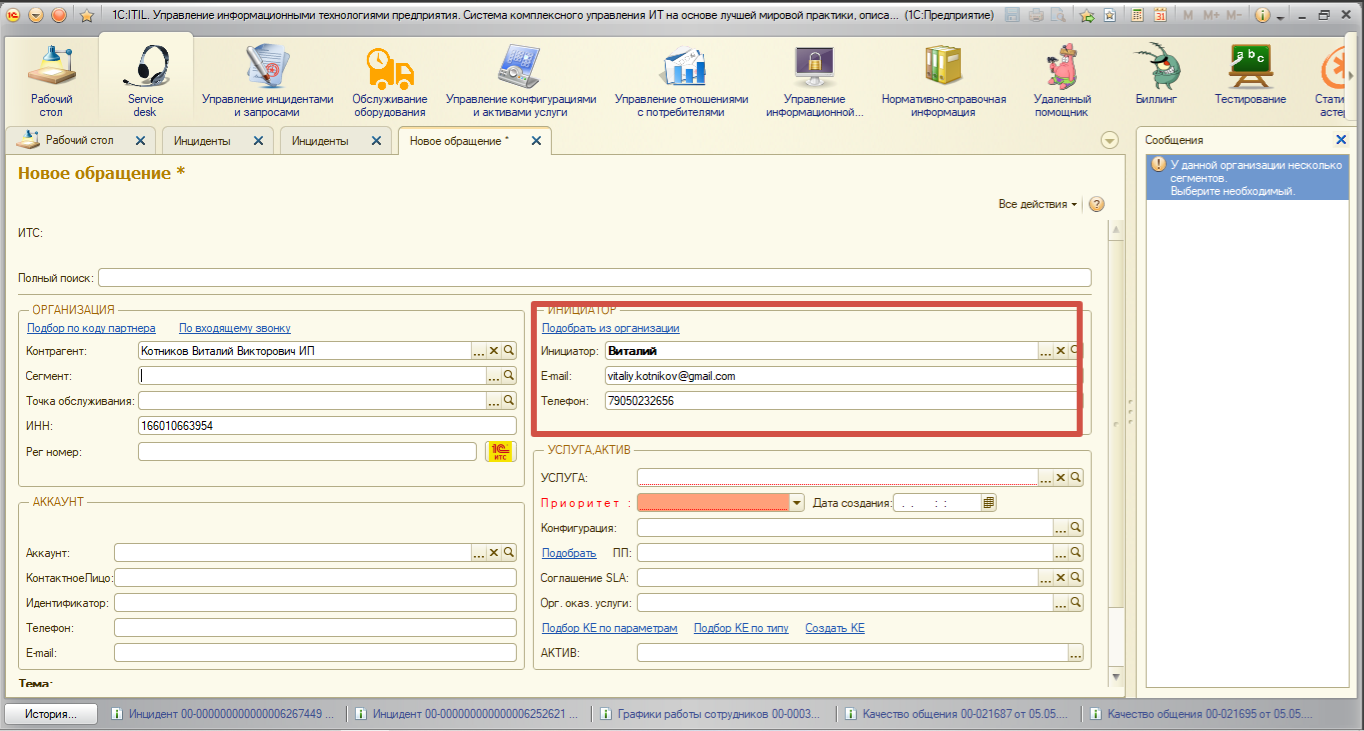Add current page to favorites
The height and width of the screenshot is (731, 1364).
pyautogui.click(x=1087, y=15)
